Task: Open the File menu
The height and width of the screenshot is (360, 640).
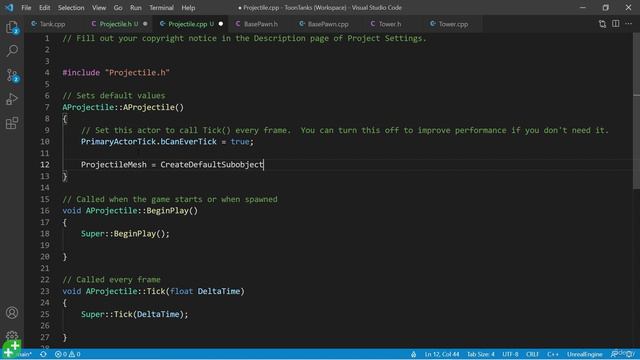Action: coord(26,8)
